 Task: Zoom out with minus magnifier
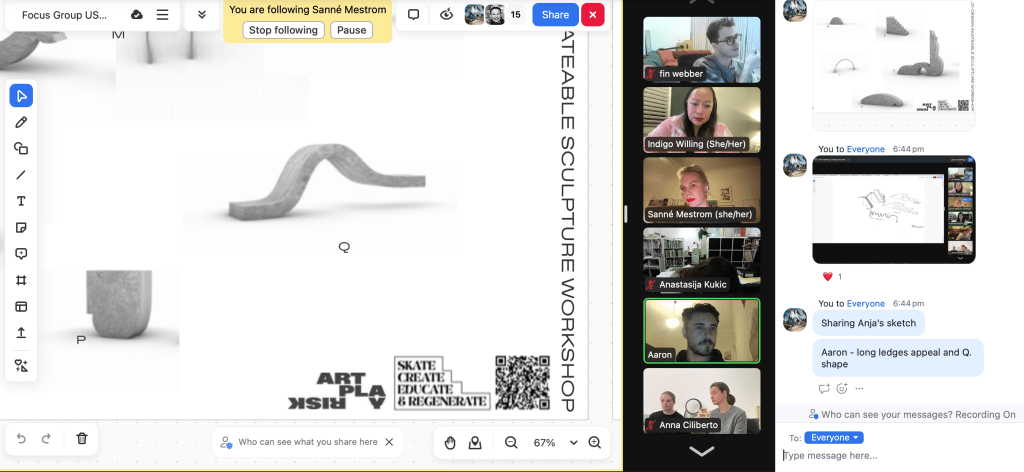click(511, 442)
